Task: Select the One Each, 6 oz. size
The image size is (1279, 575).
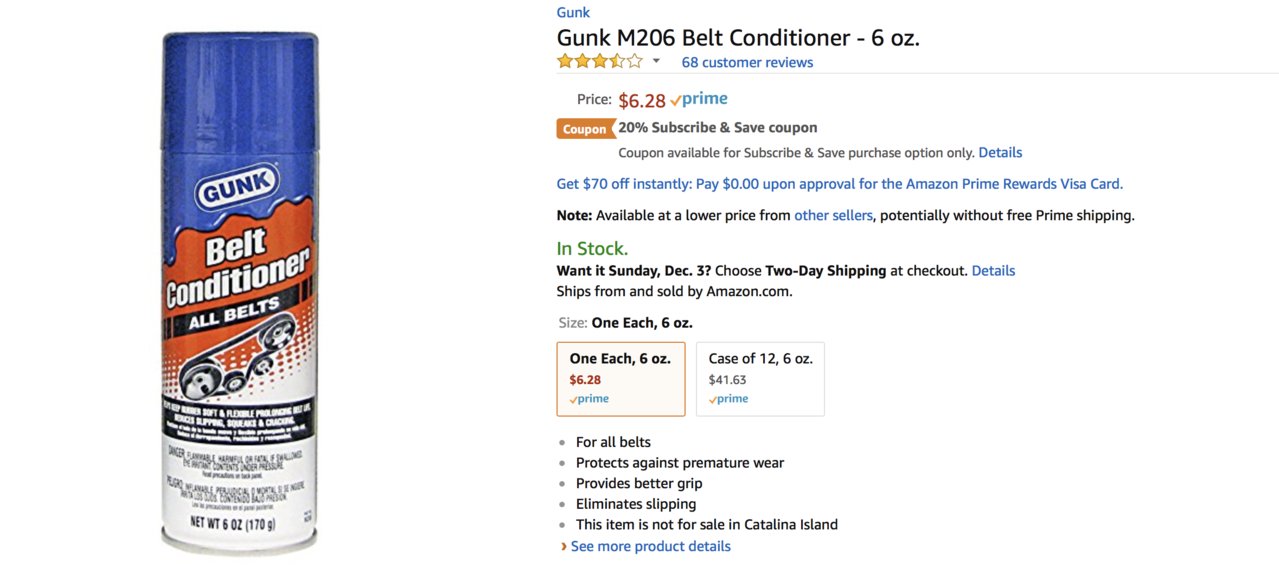Action: pos(621,379)
